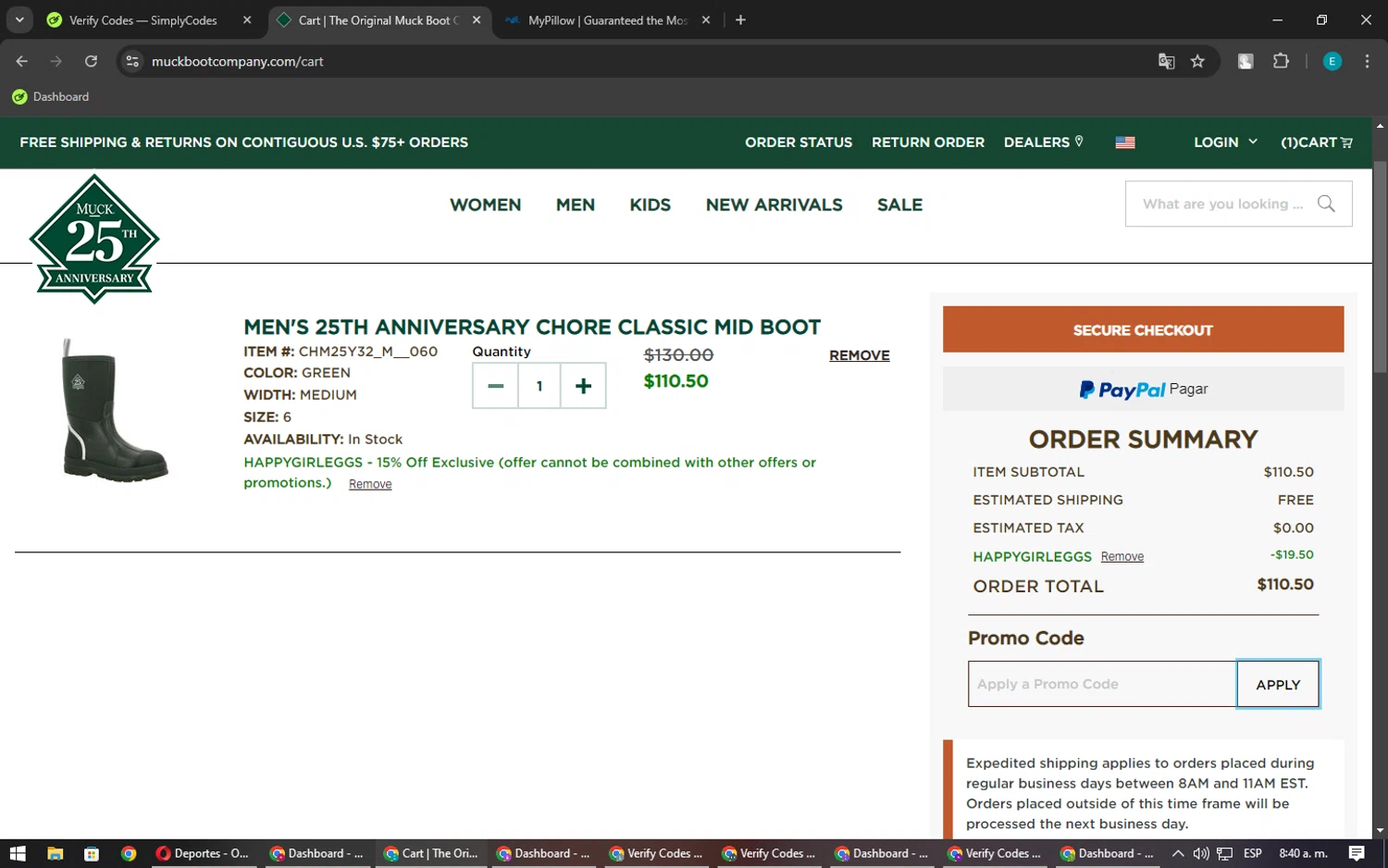
Task: Close the Verify Codes SimplyCodes tab
Action: 247,20
